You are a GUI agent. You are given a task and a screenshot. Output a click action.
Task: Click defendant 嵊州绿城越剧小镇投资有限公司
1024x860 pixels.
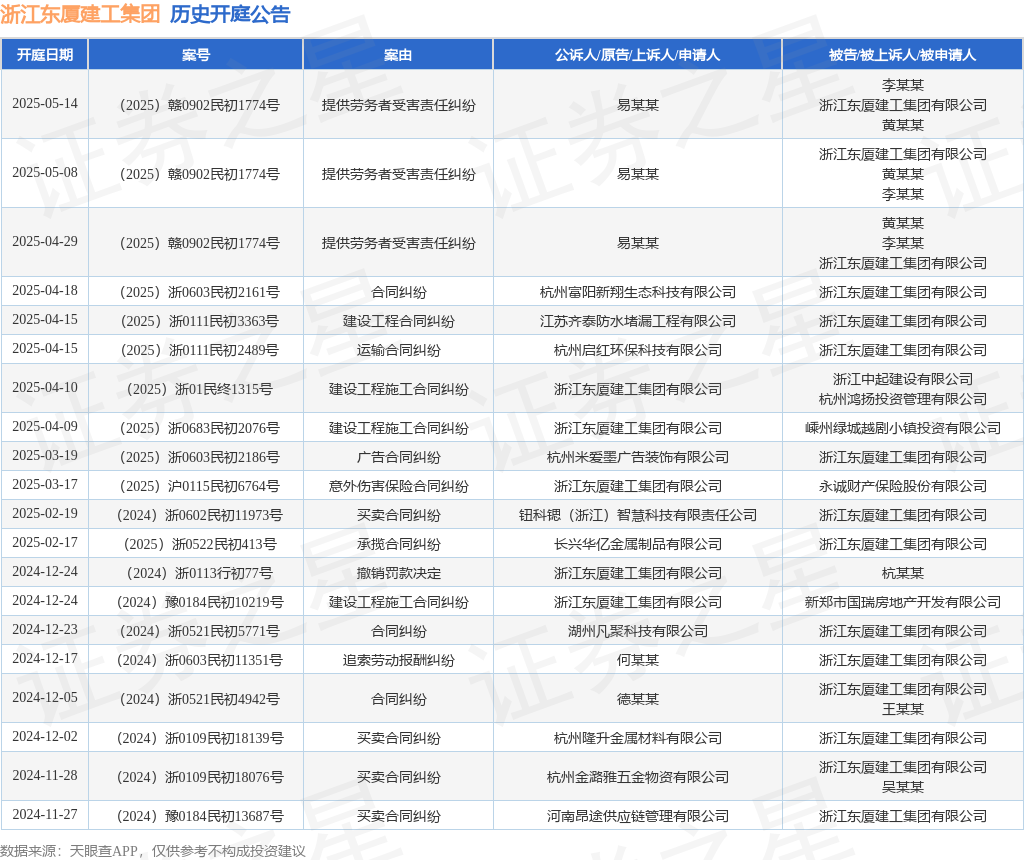pyautogui.click(x=903, y=428)
